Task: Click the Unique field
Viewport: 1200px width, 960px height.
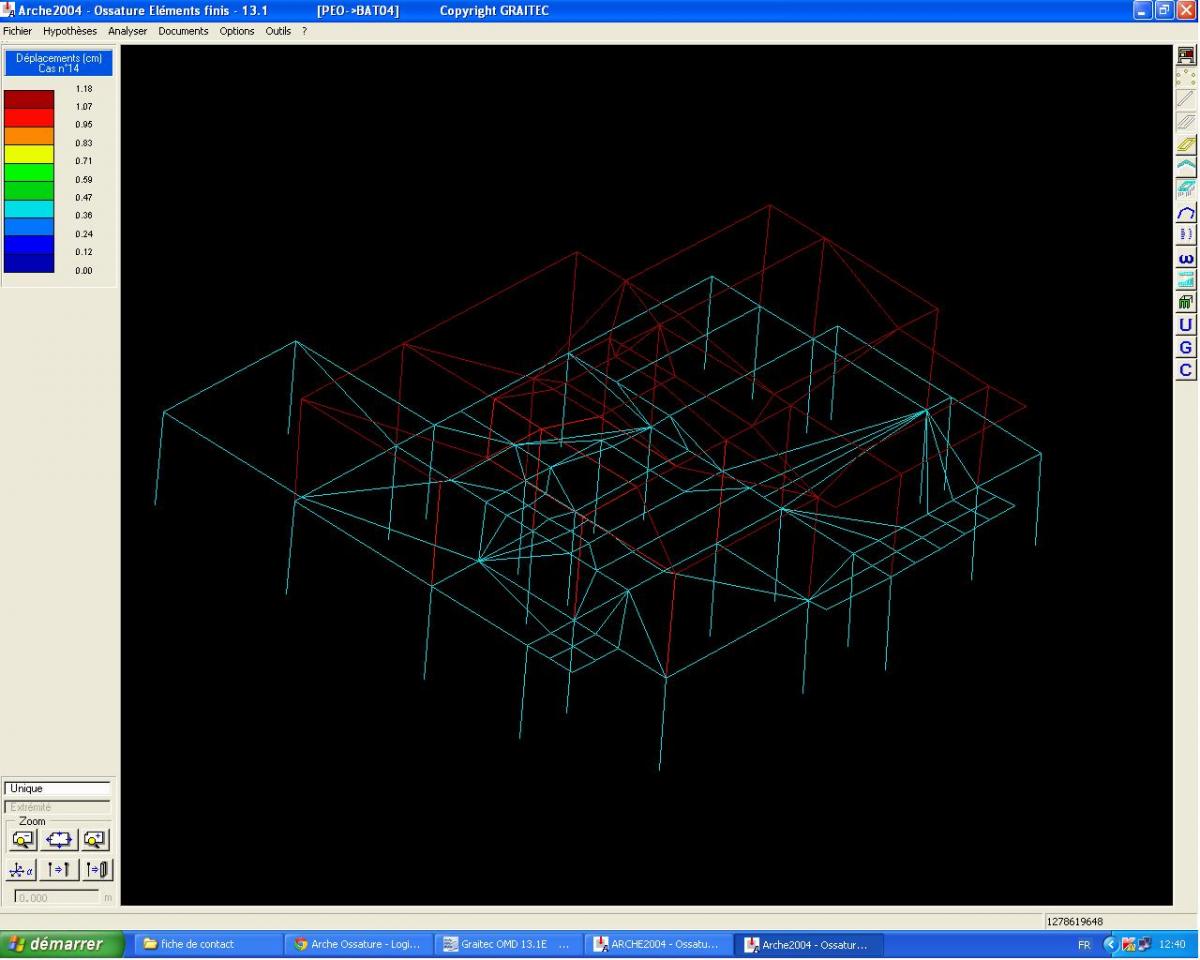Action: click(58, 789)
